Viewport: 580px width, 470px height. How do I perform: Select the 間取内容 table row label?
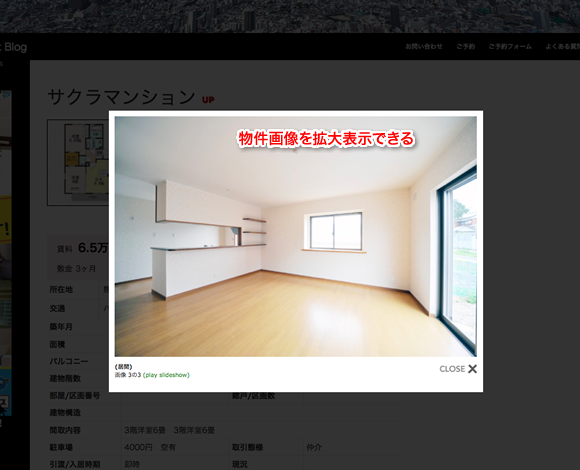click(x=65, y=430)
